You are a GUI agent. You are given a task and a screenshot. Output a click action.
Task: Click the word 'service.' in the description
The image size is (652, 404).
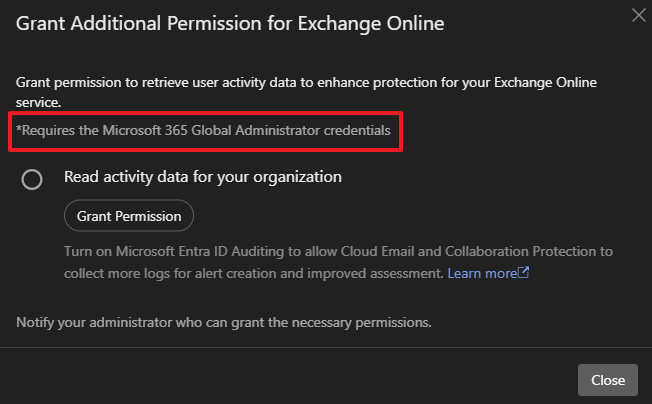tap(42, 101)
